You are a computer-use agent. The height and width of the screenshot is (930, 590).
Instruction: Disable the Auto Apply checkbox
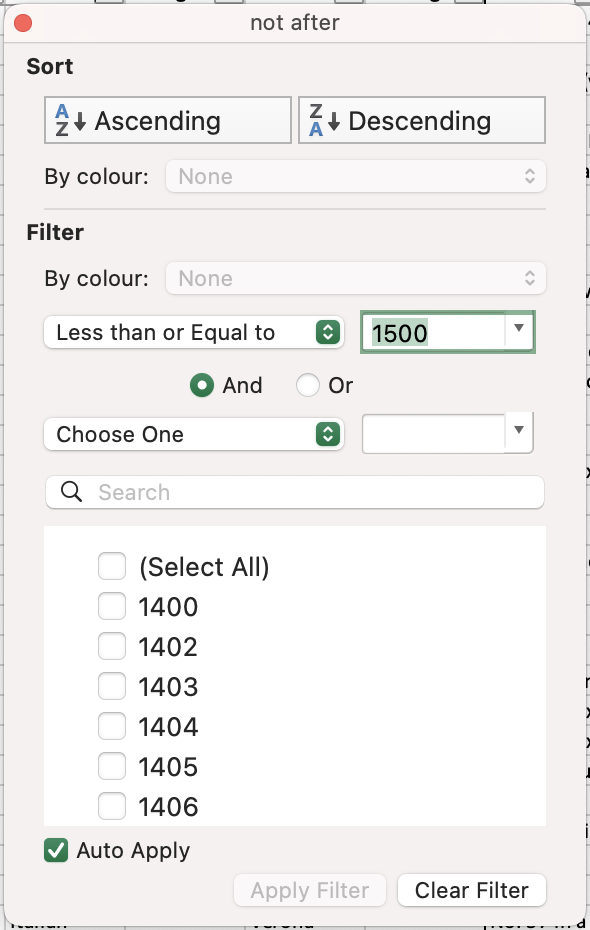56,850
